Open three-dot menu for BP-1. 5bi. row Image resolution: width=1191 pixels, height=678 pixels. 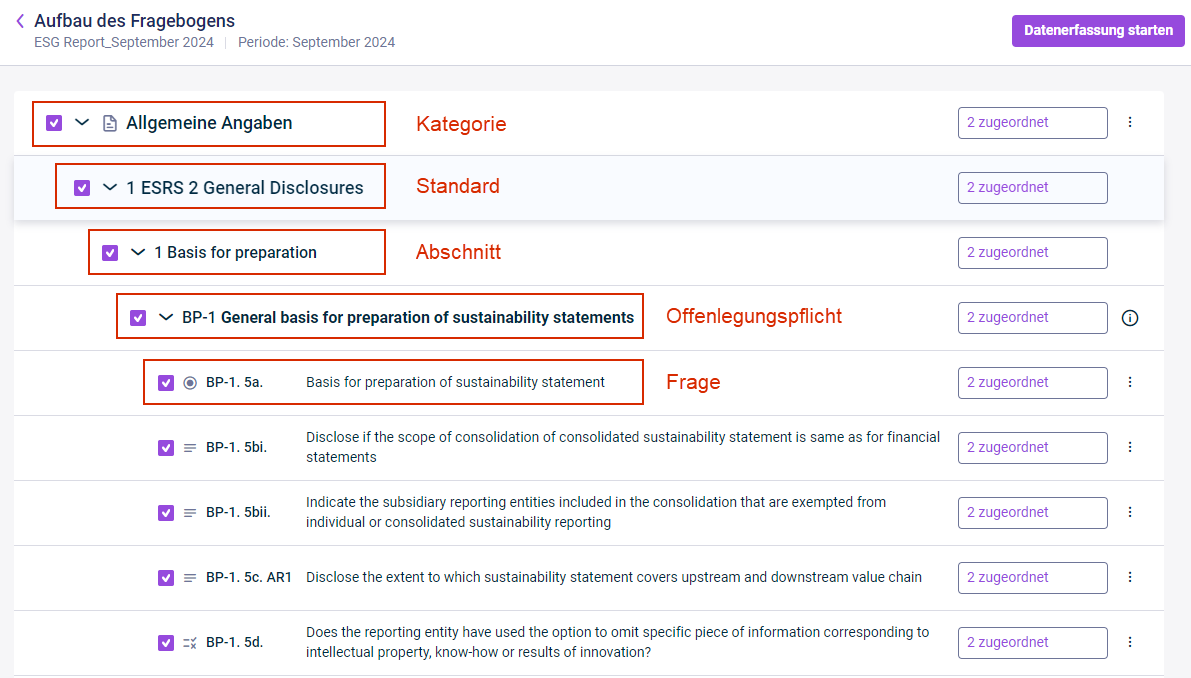[1129, 447]
